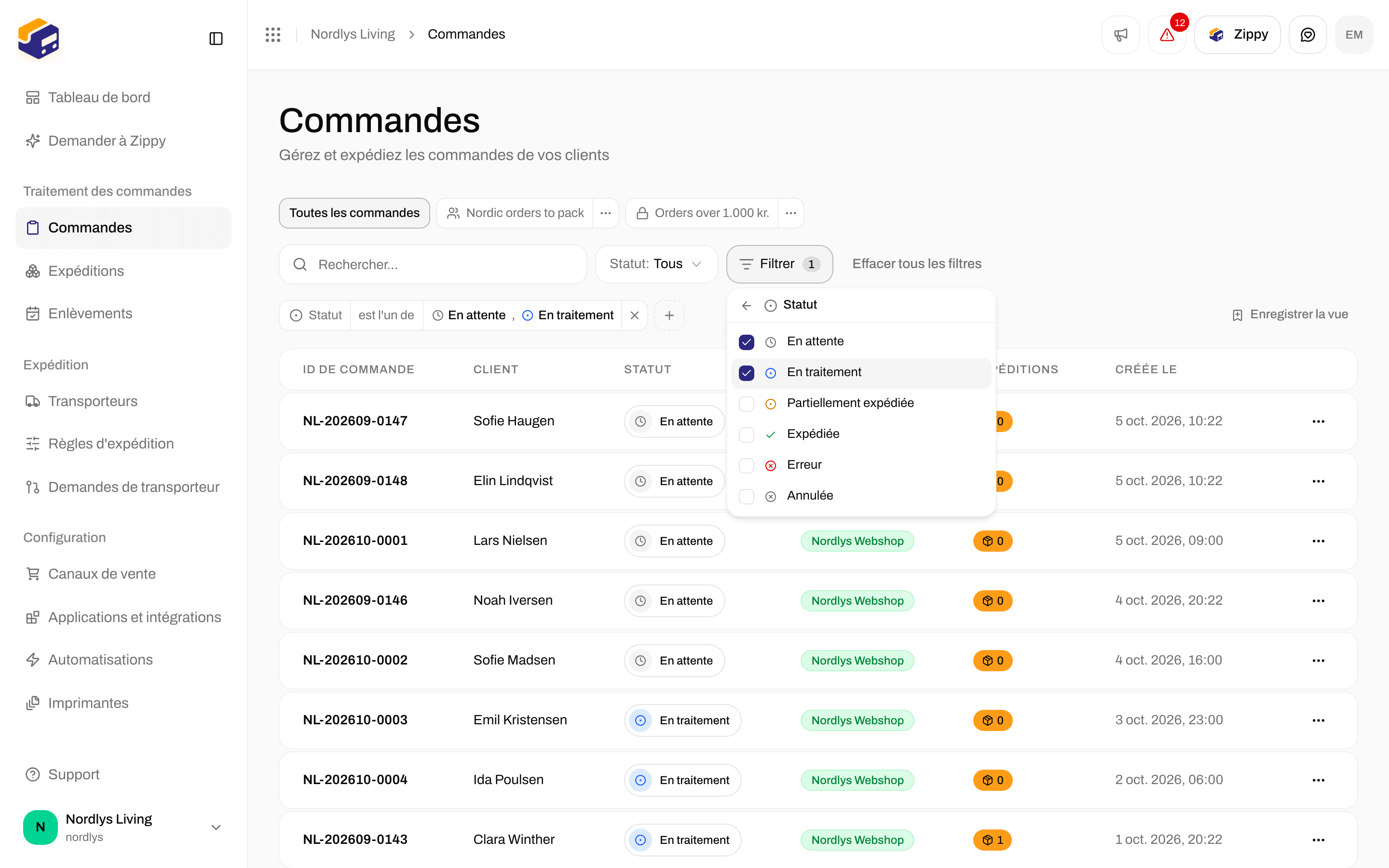Viewport: 1389px width, 868px height.
Task: Focus the Rechercher search field
Action: coord(434,265)
